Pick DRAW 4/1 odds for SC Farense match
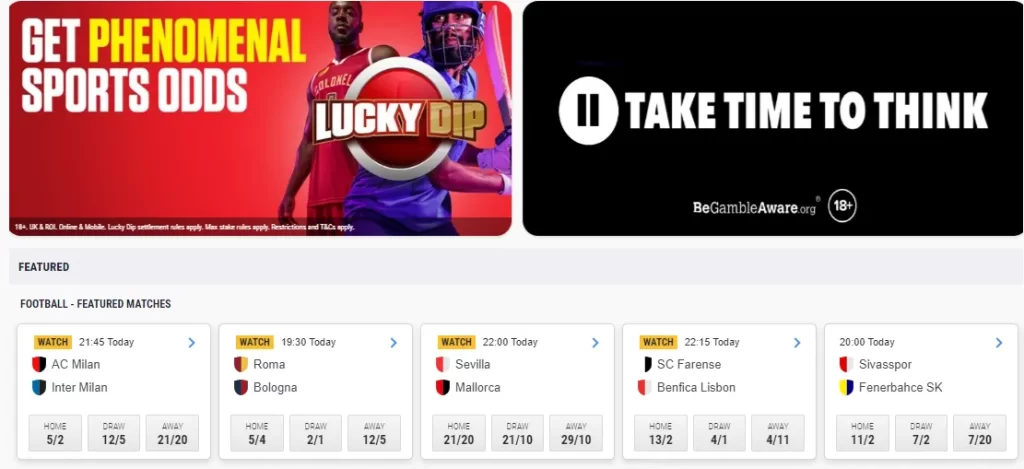Image resolution: width=1024 pixels, height=469 pixels. point(719,432)
